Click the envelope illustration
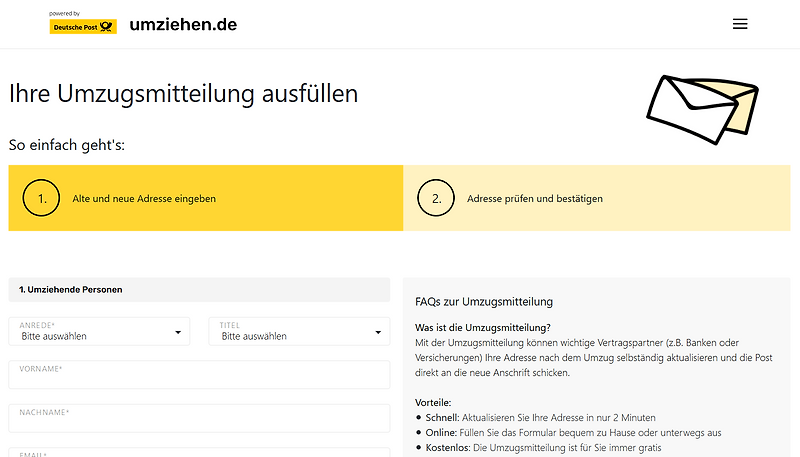This screenshot has width=800, height=457. coord(702,109)
